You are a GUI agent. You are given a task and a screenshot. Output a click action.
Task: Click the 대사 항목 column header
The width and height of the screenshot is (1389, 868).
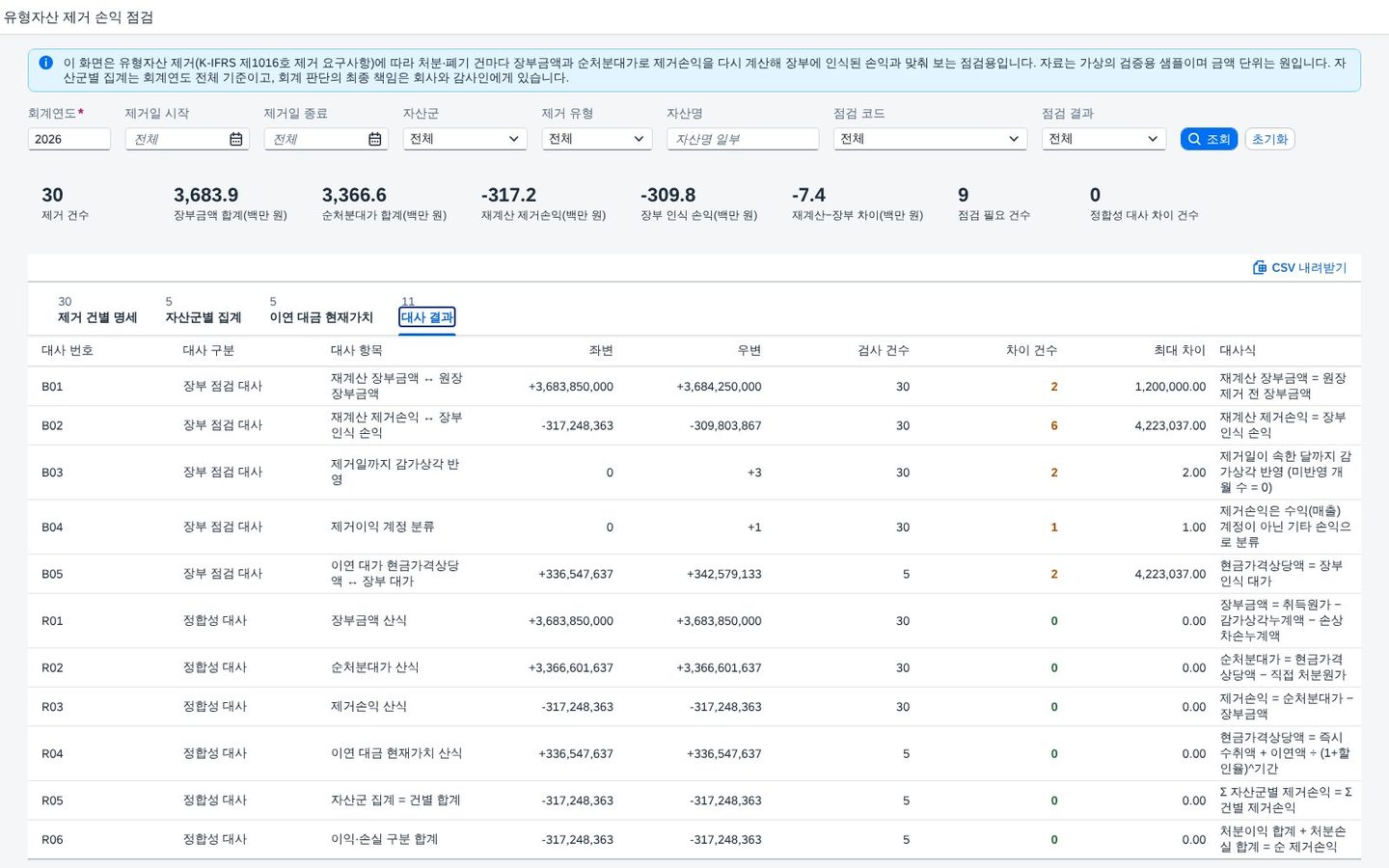pyautogui.click(x=357, y=350)
